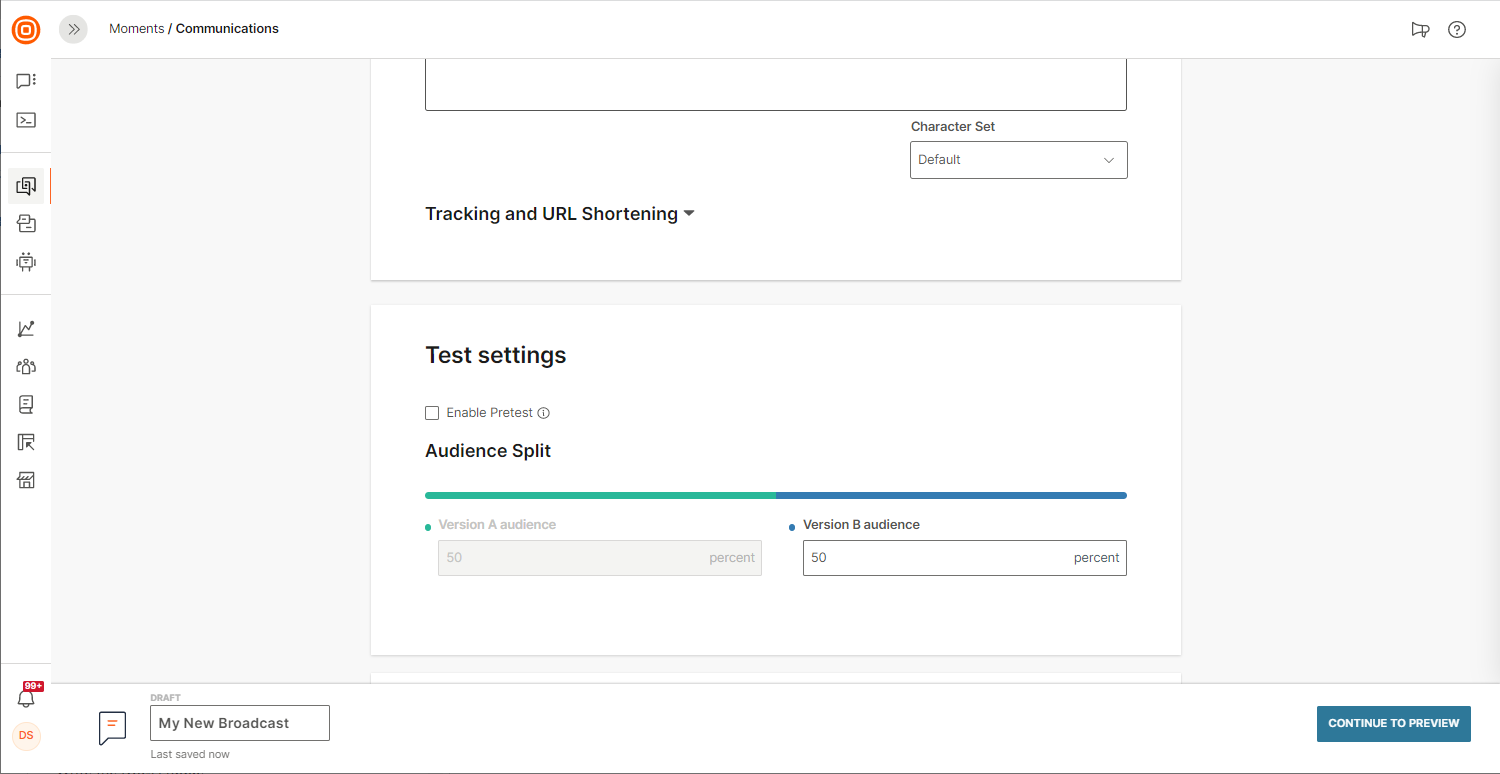Open the storefront Exchange icon in sidebar
Viewport: 1500px width, 774px height.
click(26, 481)
